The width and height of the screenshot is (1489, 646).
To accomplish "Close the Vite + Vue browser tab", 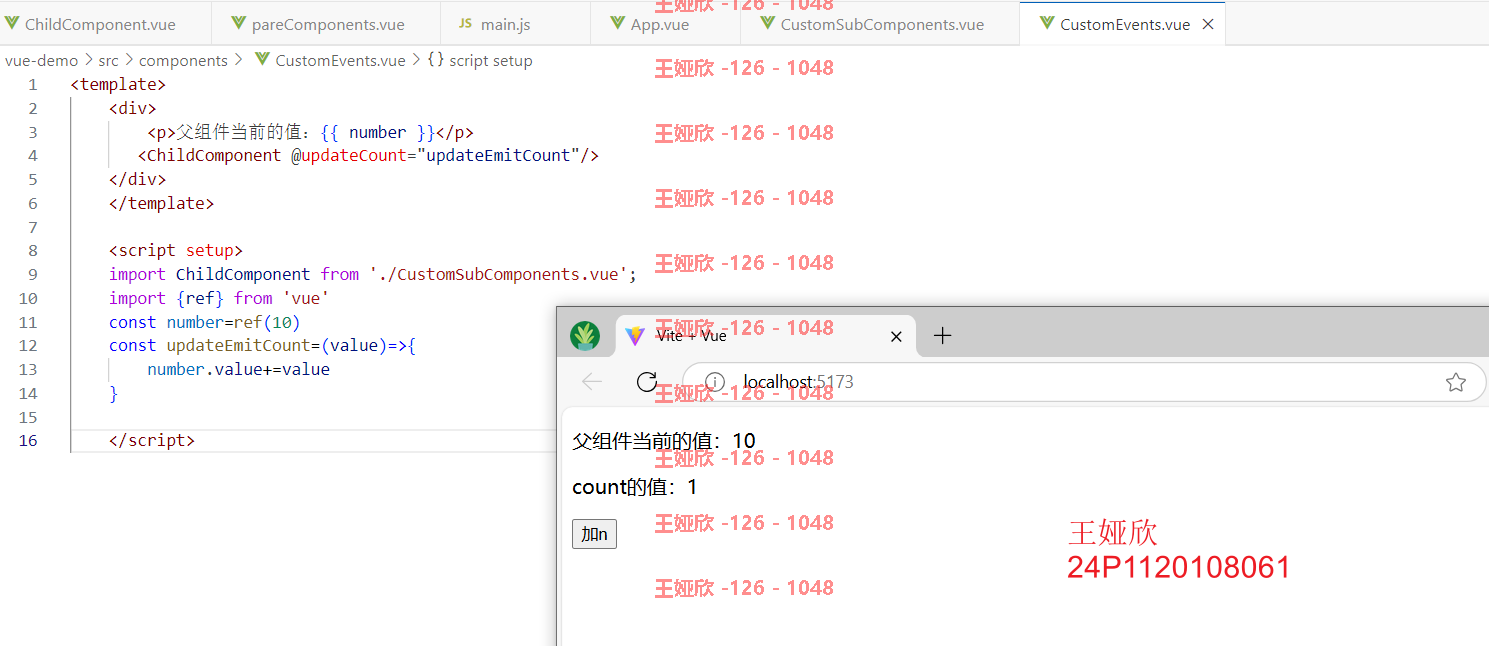I will (x=896, y=337).
